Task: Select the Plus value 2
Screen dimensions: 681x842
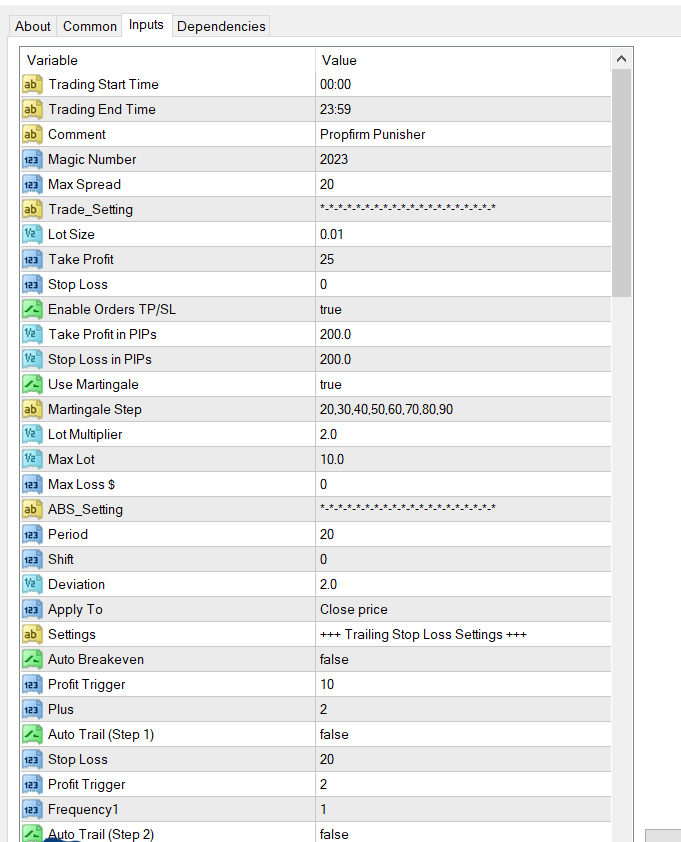Action: pyautogui.click(x=463, y=709)
